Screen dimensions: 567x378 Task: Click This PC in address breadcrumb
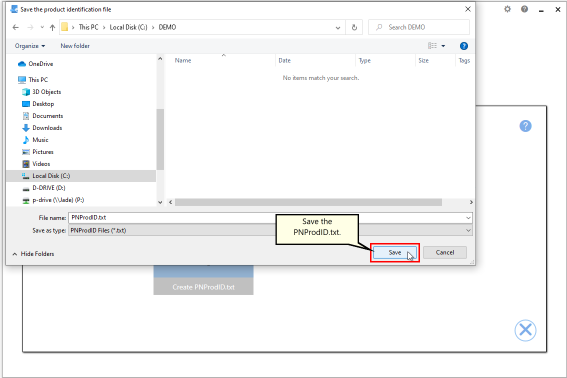click(x=89, y=27)
